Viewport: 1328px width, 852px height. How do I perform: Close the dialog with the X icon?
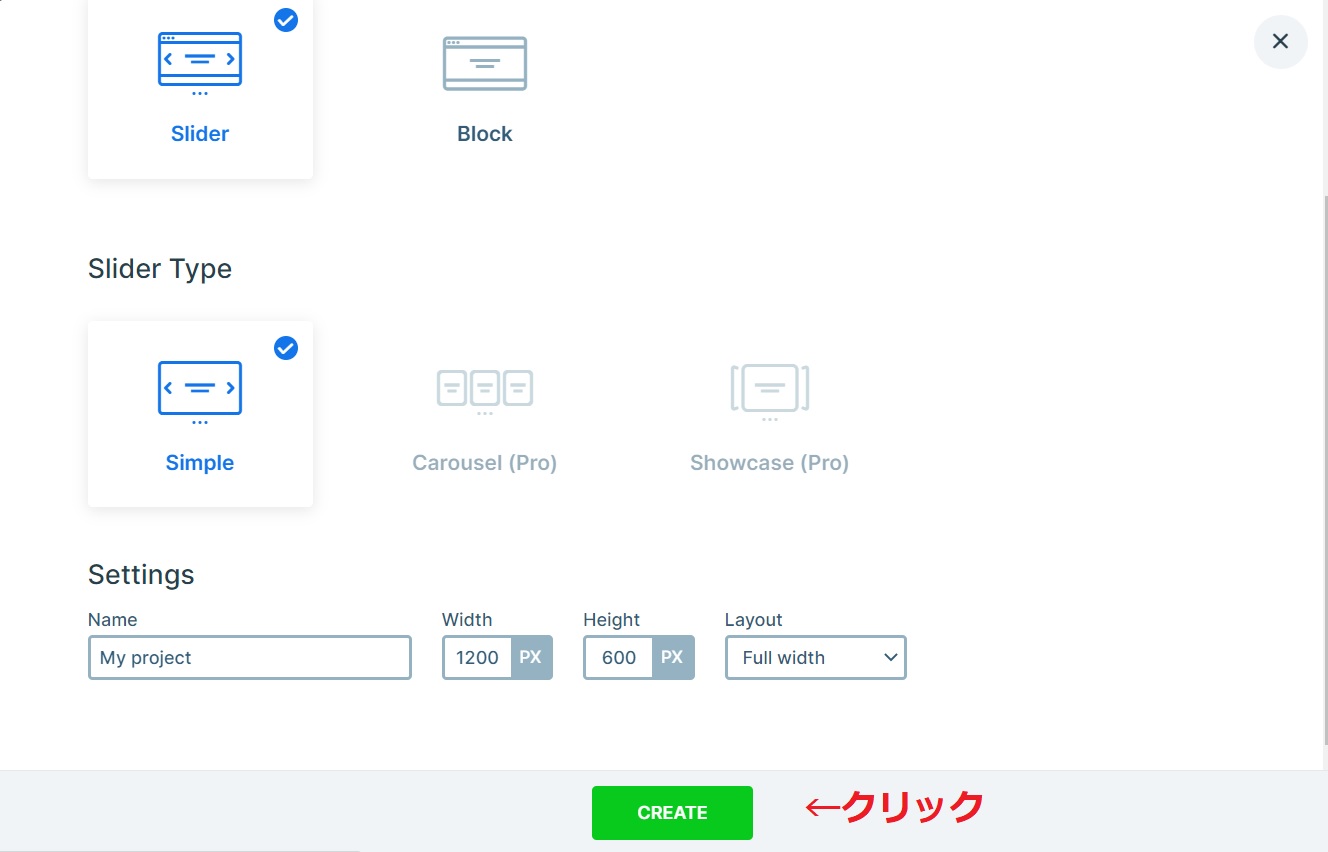point(1280,42)
